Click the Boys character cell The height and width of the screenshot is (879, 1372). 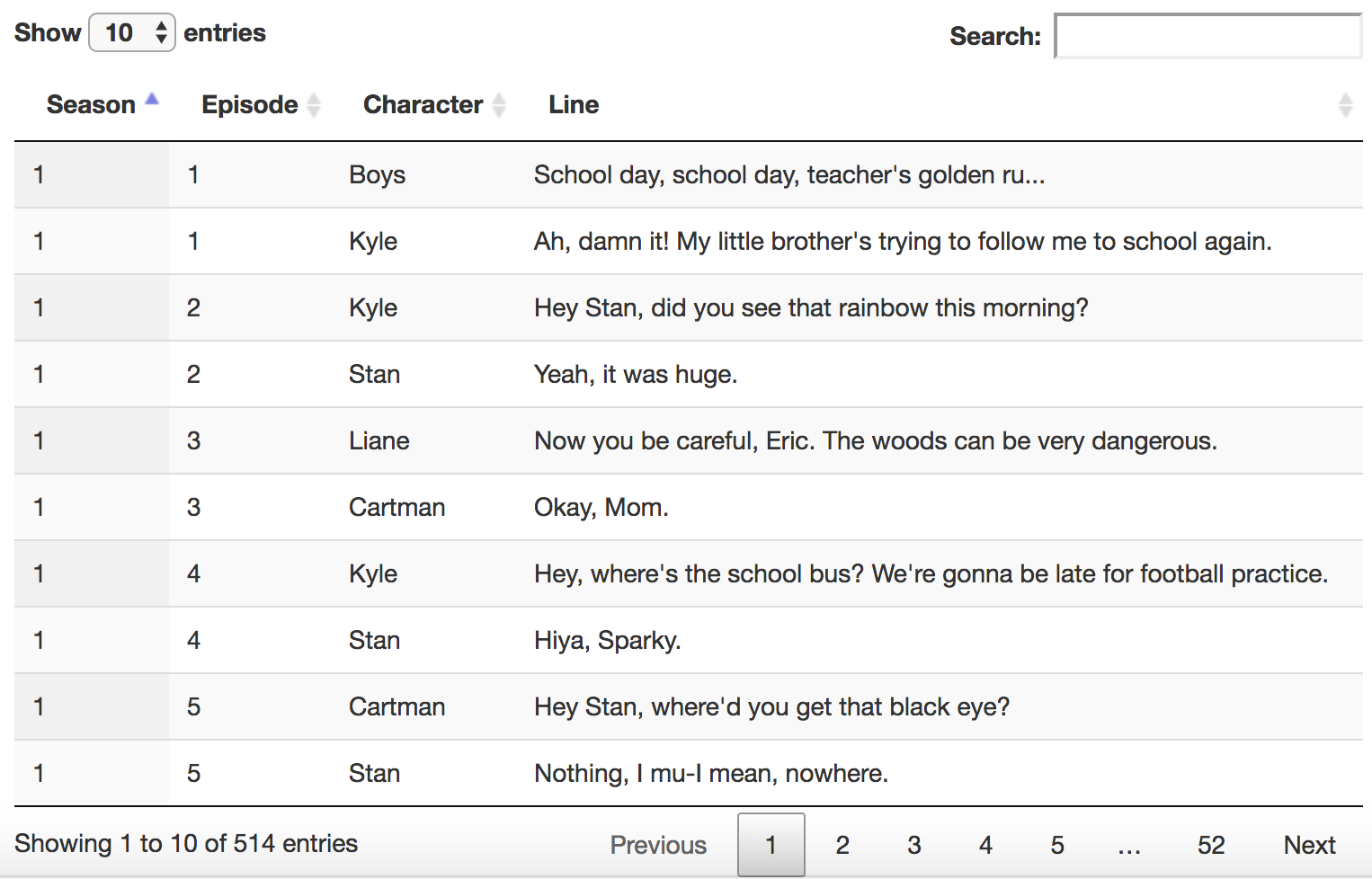pos(377,174)
